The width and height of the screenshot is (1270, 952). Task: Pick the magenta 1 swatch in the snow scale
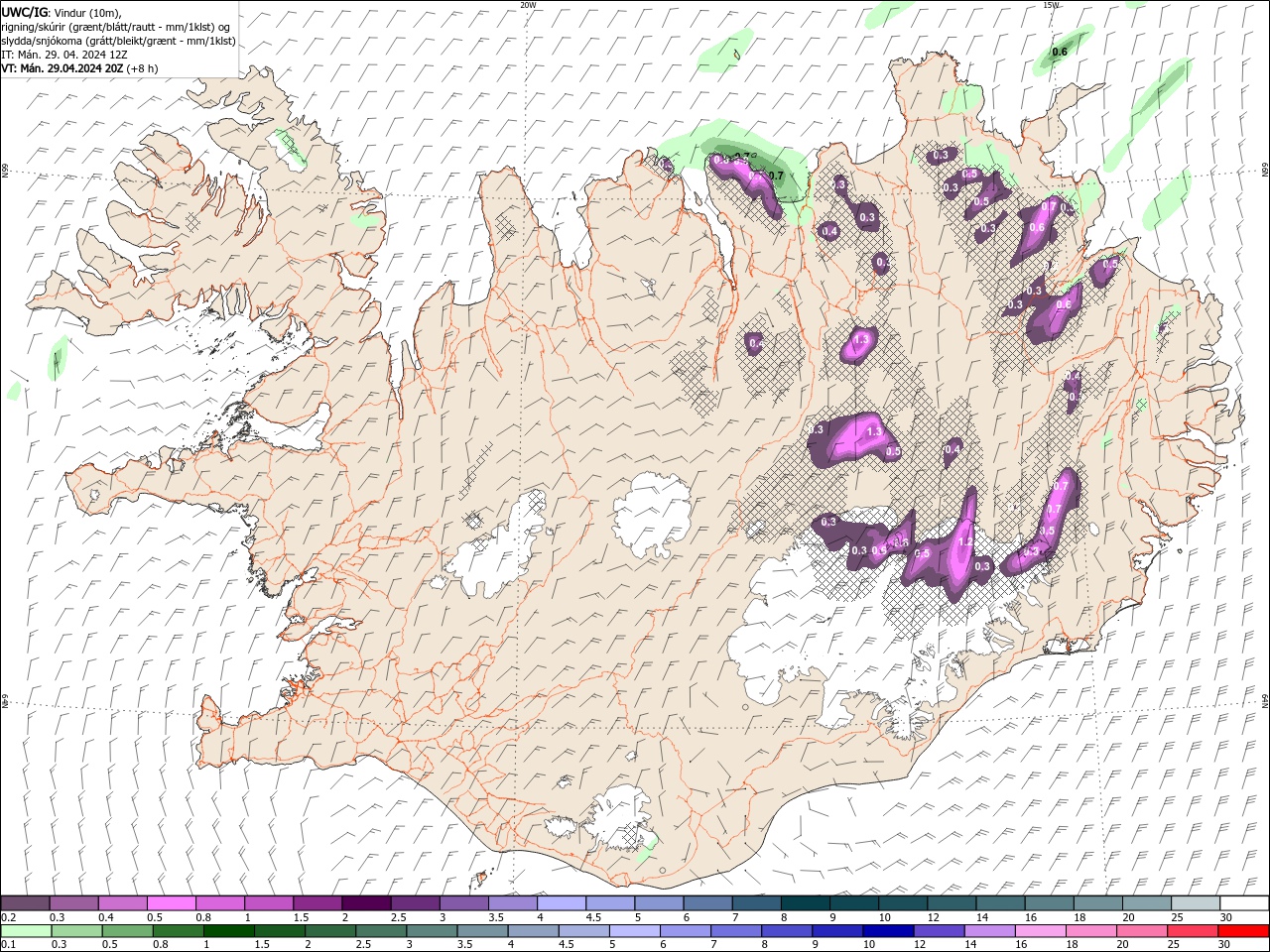[x=269, y=903]
